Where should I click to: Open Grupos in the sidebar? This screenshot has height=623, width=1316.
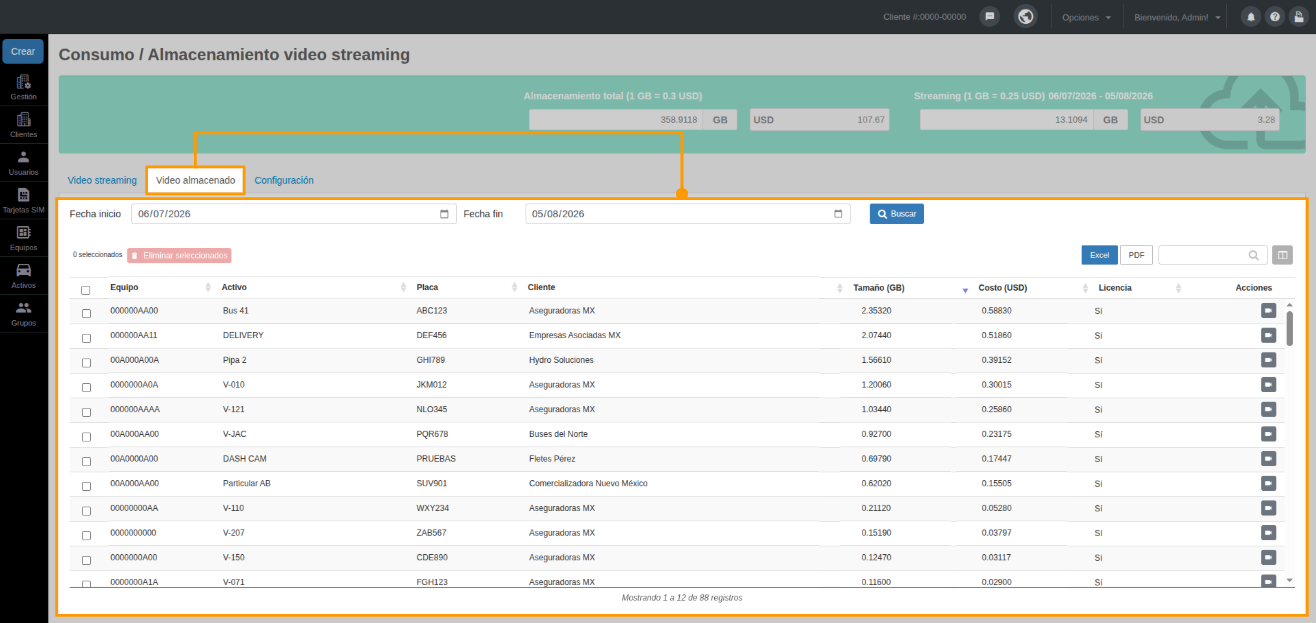[24, 314]
